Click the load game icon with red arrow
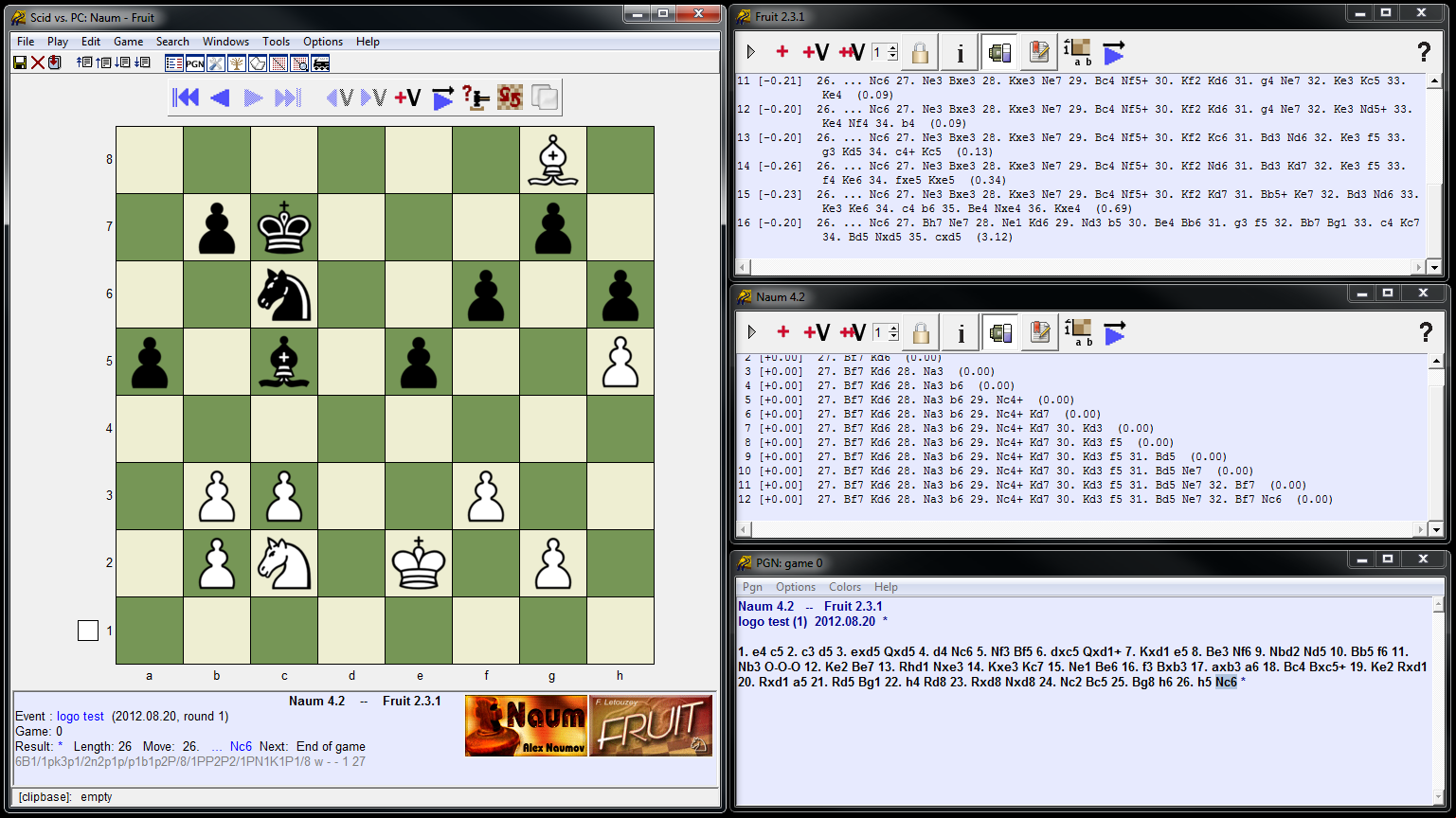The height and width of the screenshot is (818, 1456). pos(55,62)
